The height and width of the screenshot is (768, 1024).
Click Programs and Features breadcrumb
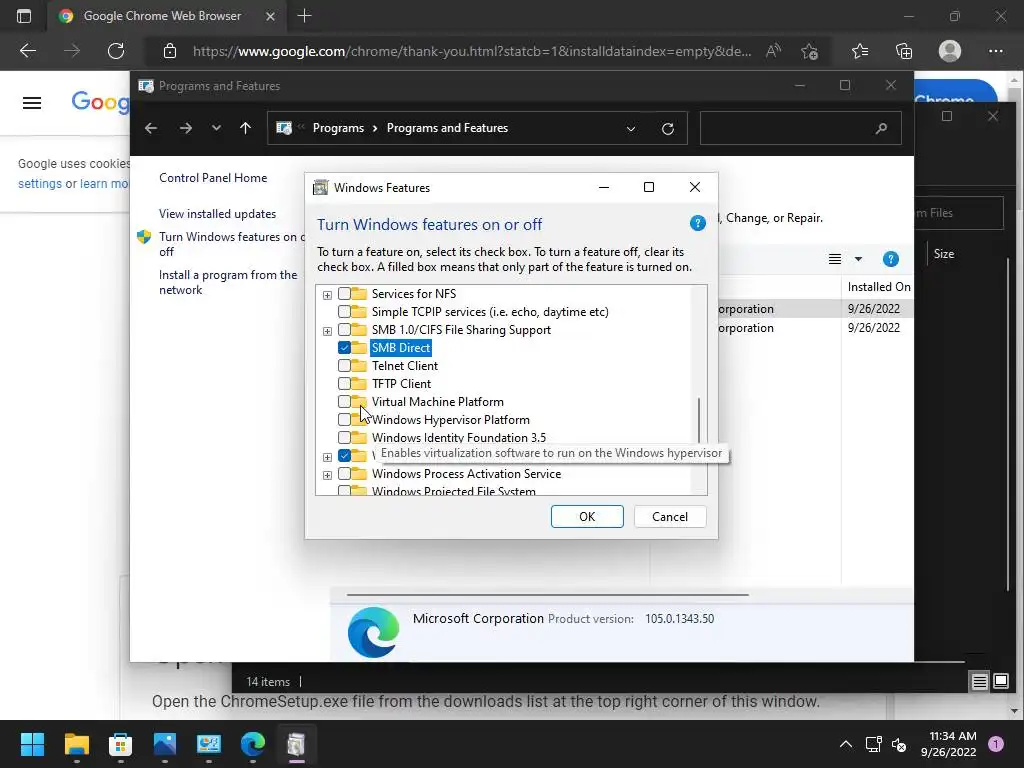tap(447, 128)
